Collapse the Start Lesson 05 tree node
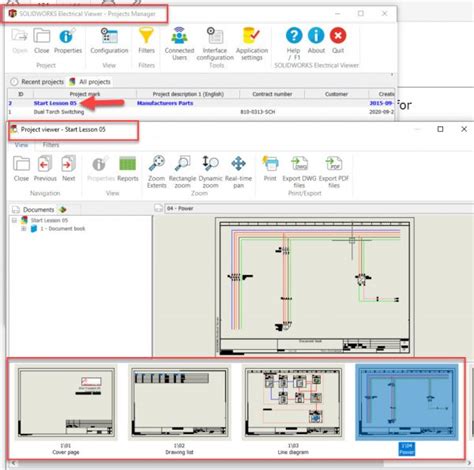This screenshot has height=470, width=474. [x=14, y=220]
